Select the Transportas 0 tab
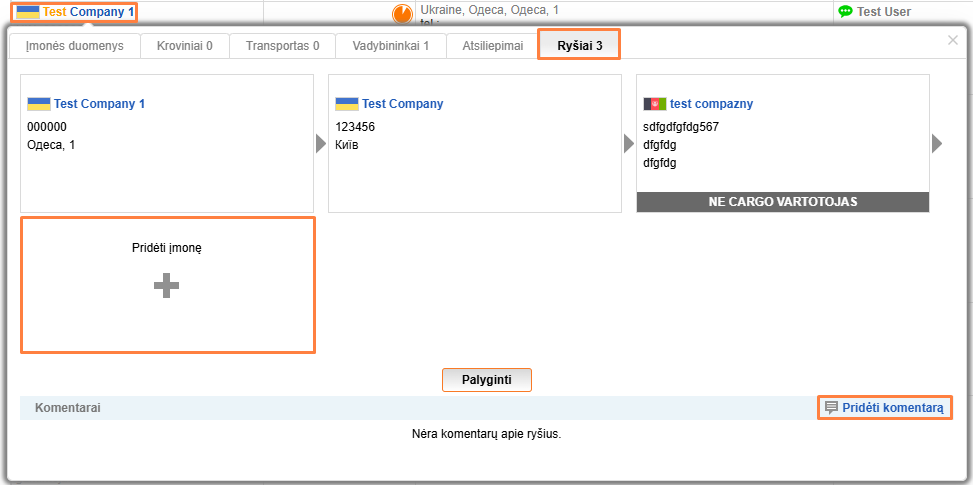This screenshot has width=973, height=485. (x=282, y=46)
